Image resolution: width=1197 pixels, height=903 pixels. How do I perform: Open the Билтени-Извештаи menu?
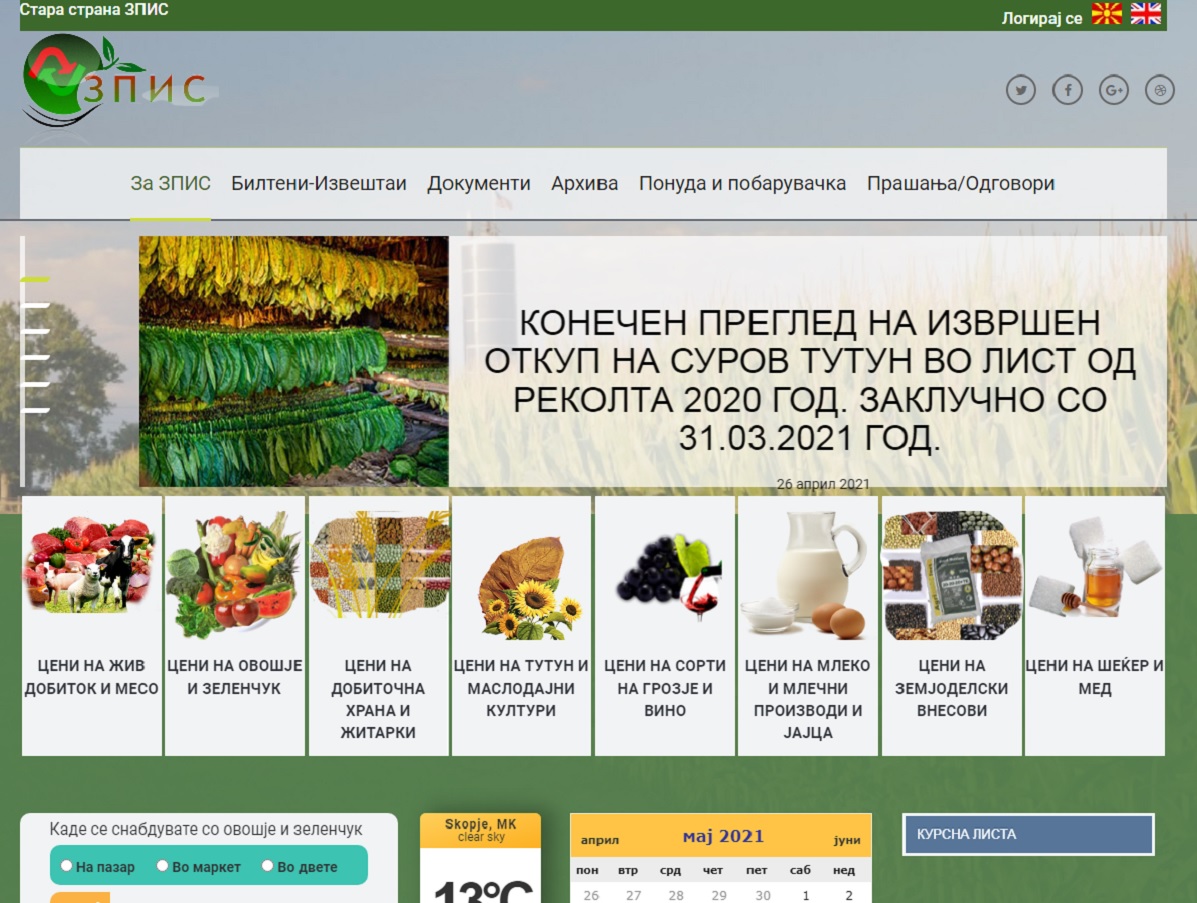[318, 184]
